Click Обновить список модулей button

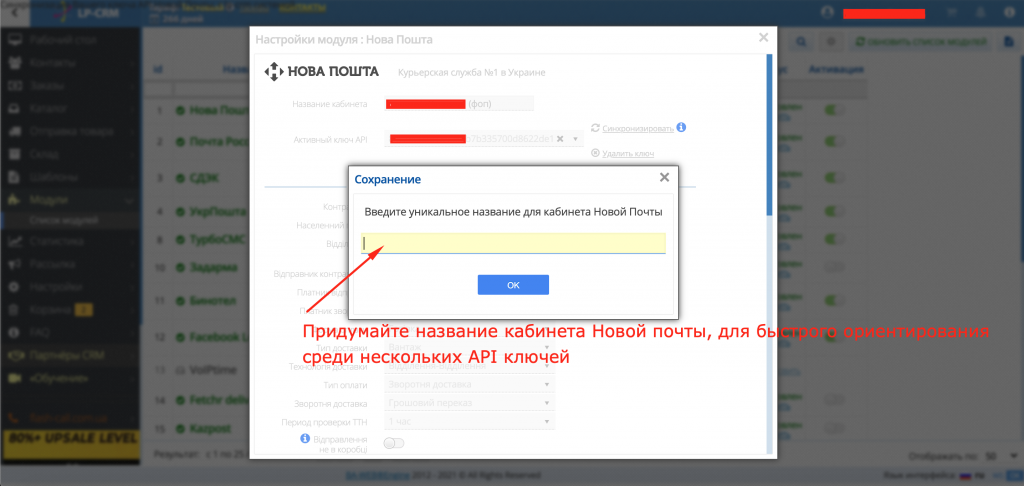(x=921, y=41)
